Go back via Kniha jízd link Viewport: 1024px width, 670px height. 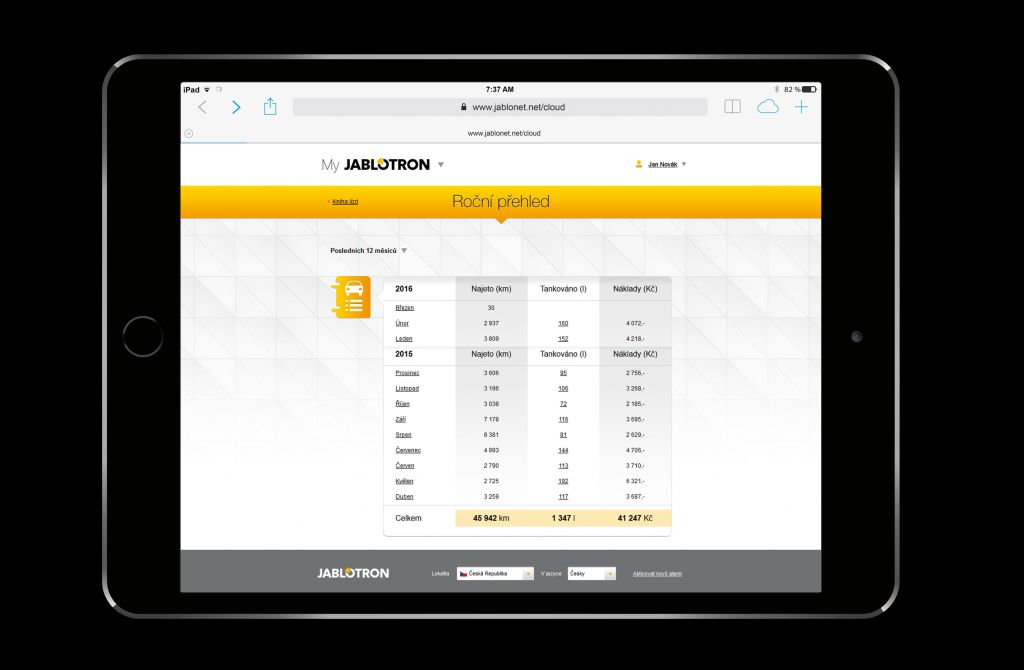(x=343, y=202)
